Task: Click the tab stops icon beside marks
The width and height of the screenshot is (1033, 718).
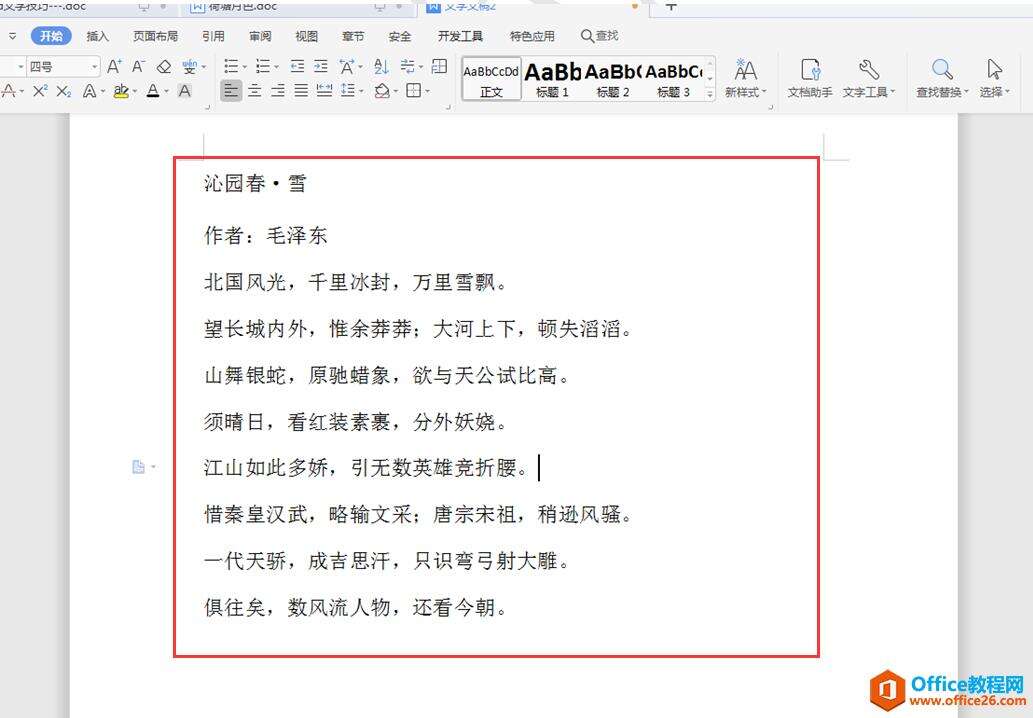Action: point(439,67)
